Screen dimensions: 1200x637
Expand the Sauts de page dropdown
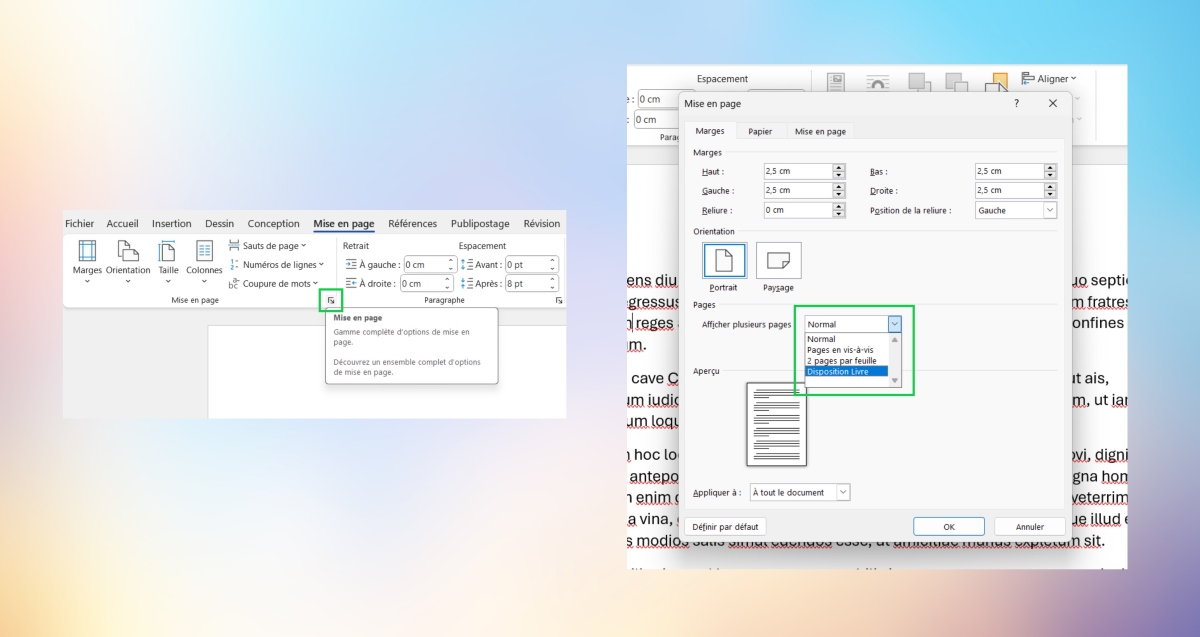[267, 245]
